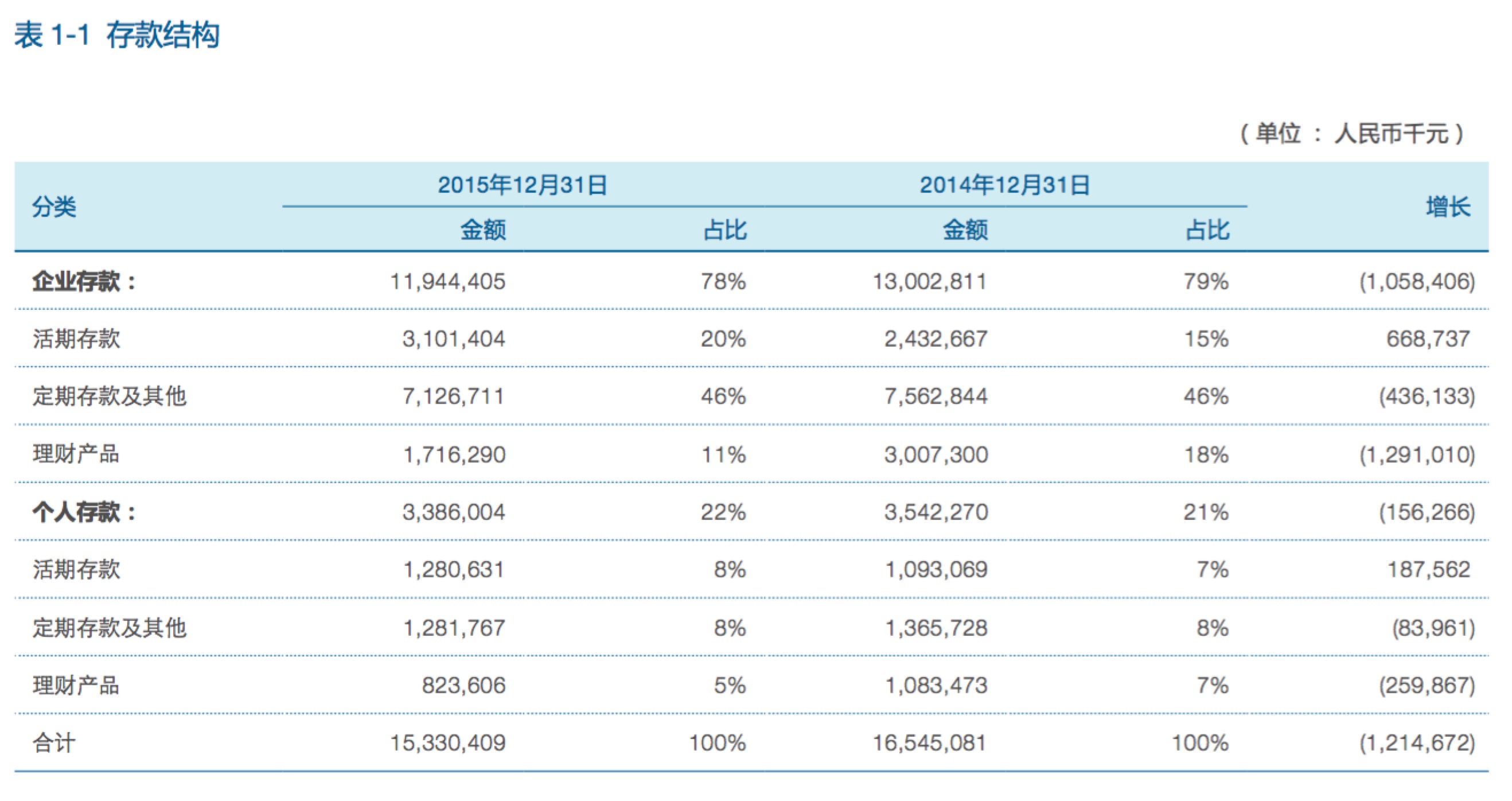The width and height of the screenshot is (1512, 801).
Task: Select the value 13,002,811
Action: tap(930, 282)
